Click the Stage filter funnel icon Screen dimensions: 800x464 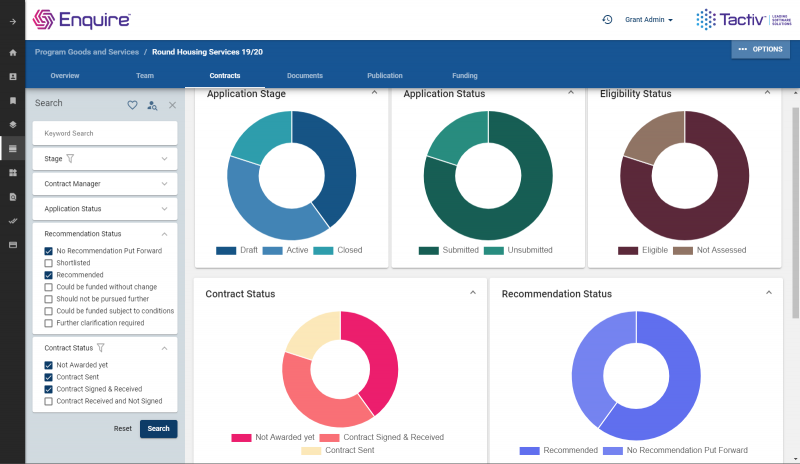click(70, 159)
